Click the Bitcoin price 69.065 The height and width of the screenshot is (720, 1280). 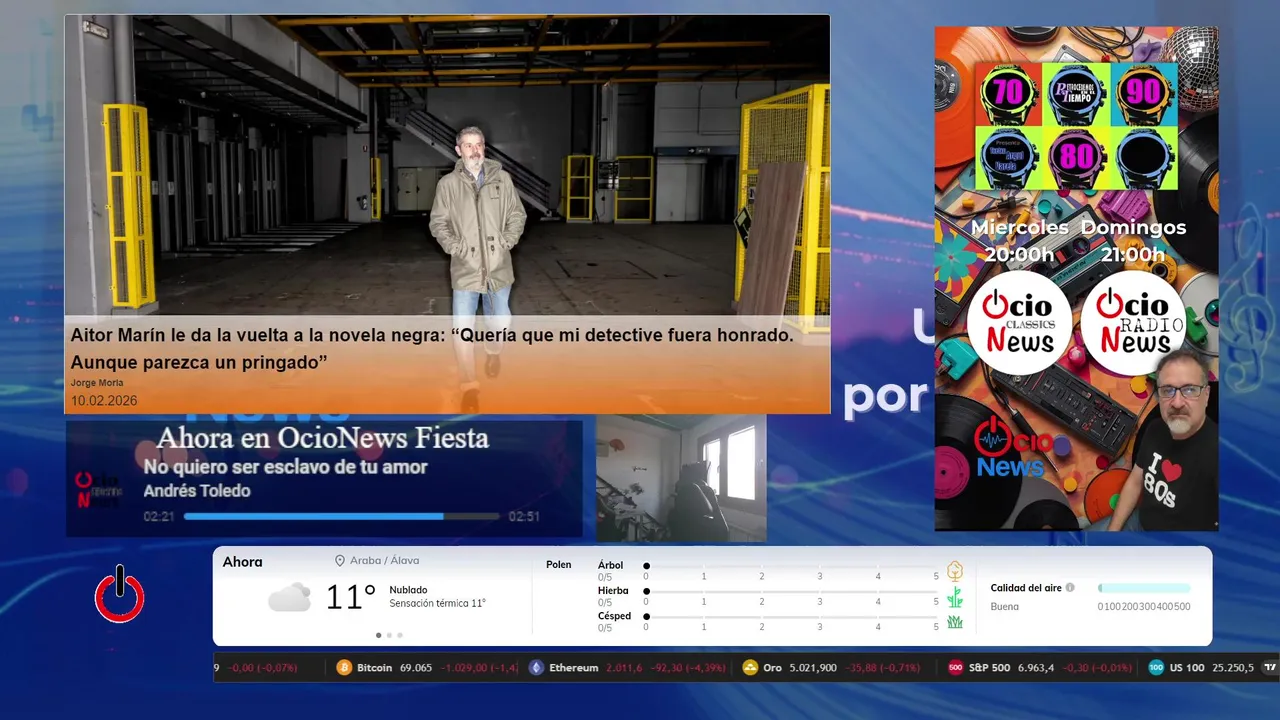click(416, 667)
